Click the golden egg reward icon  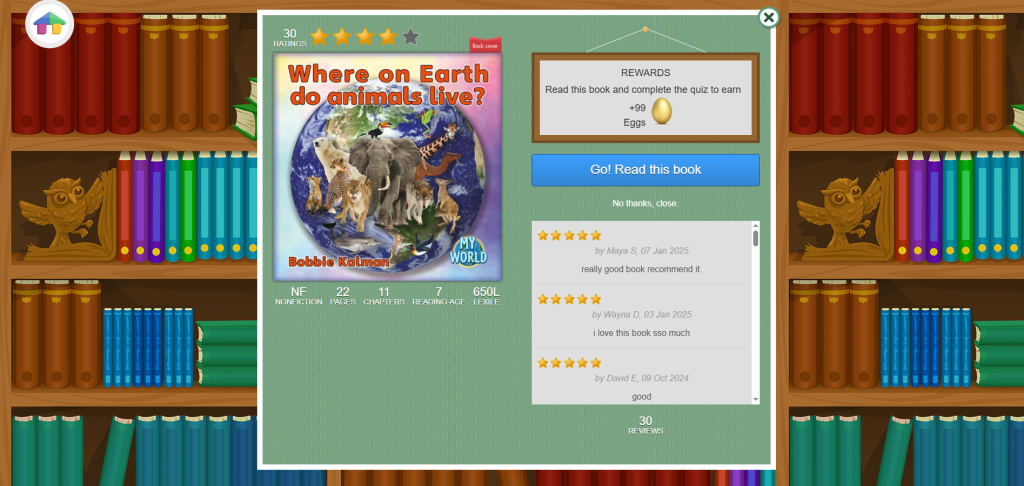pos(662,112)
